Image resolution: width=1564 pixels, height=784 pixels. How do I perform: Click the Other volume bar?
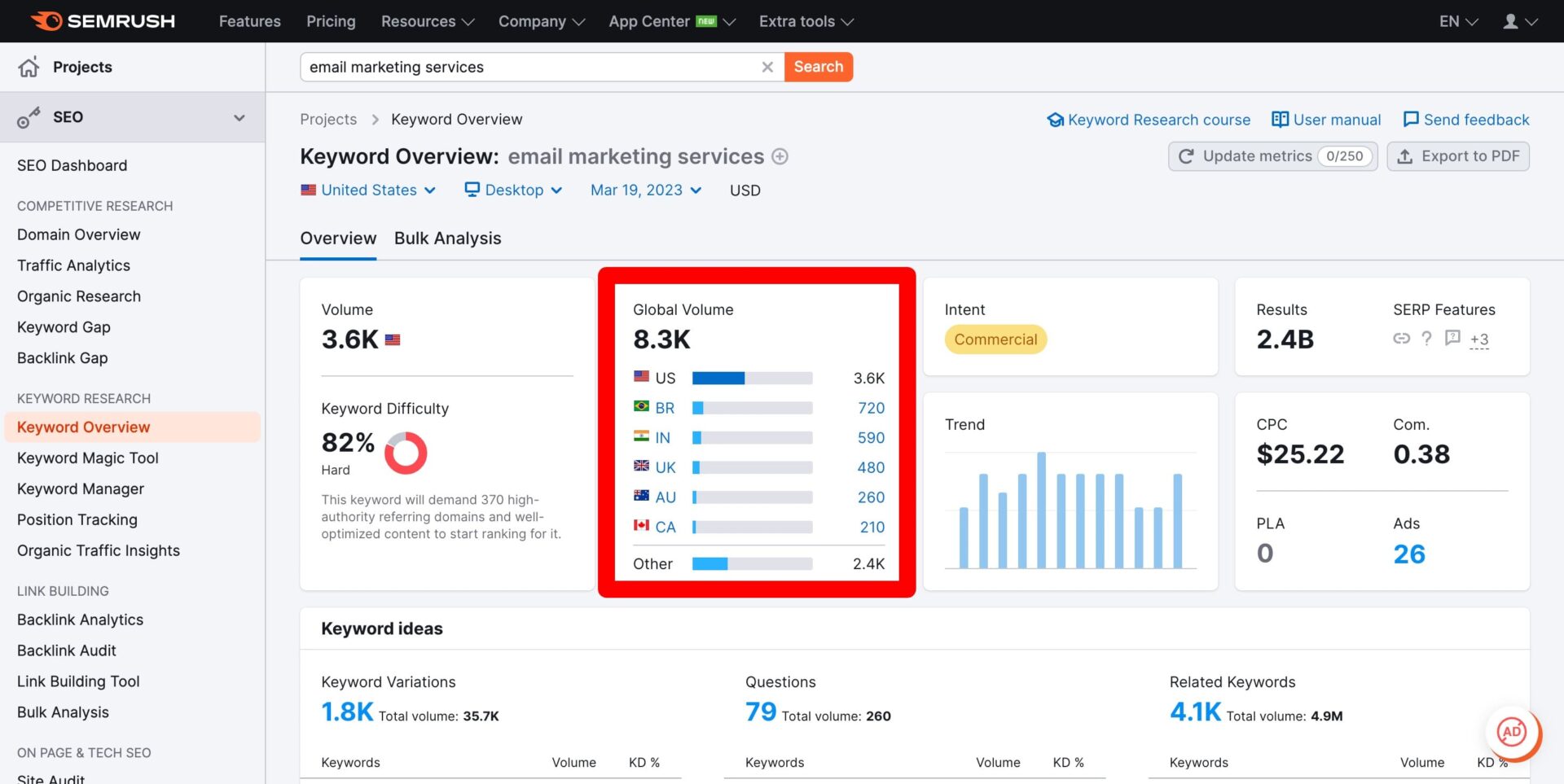[x=752, y=563]
